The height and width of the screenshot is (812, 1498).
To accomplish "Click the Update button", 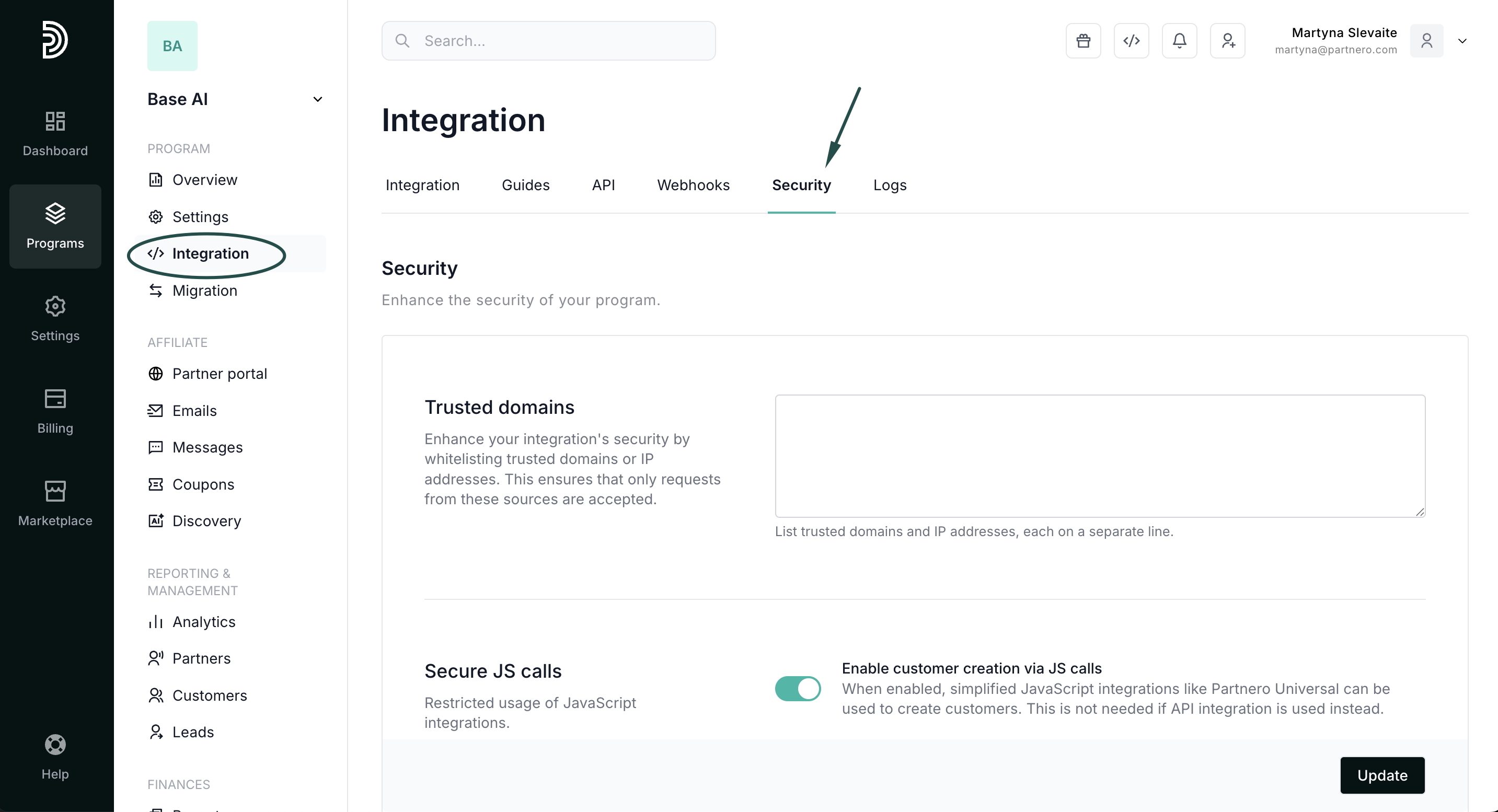I will [x=1381, y=775].
